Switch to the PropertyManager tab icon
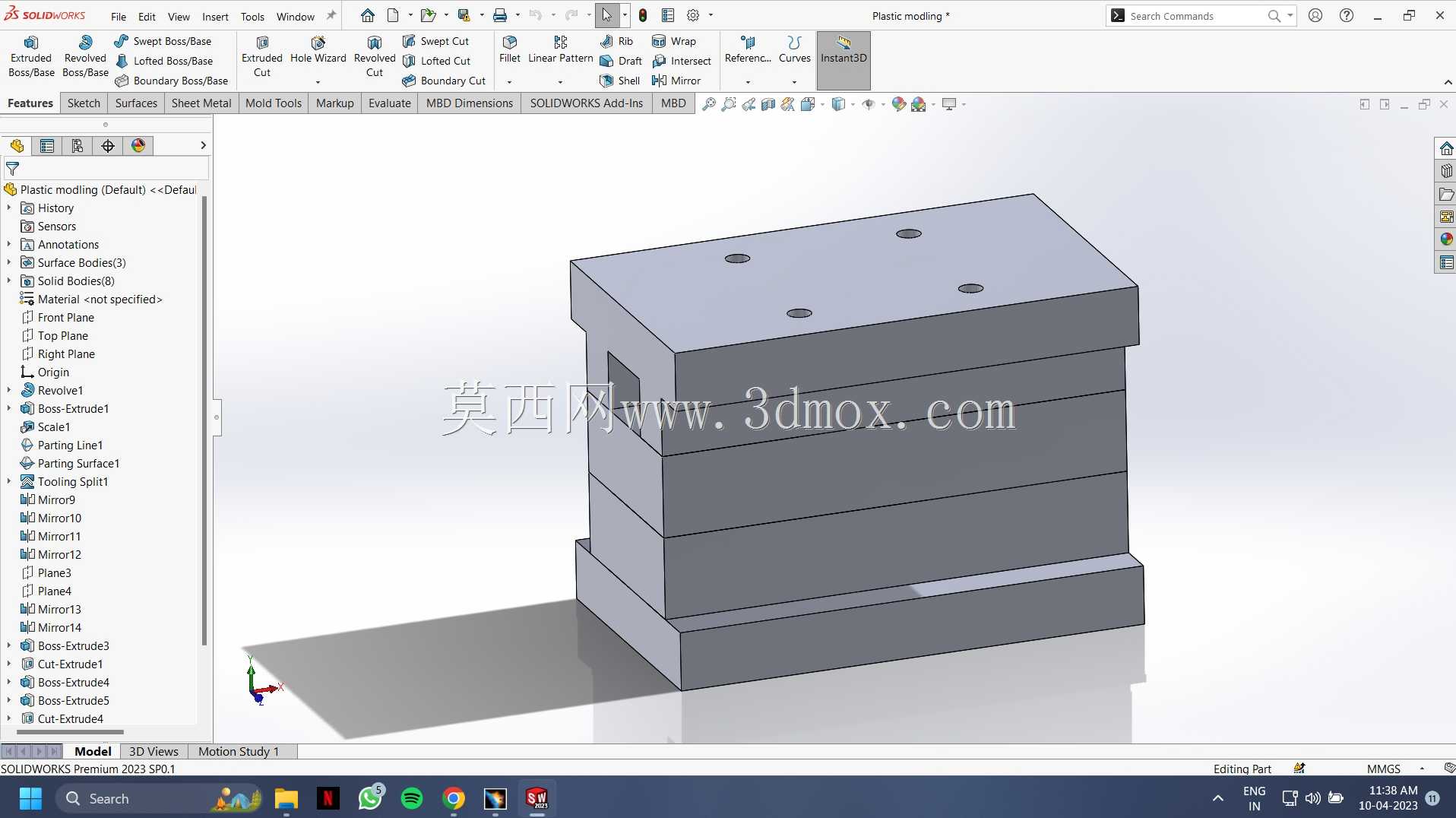This screenshot has height=818, width=1456. [x=47, y=146]
